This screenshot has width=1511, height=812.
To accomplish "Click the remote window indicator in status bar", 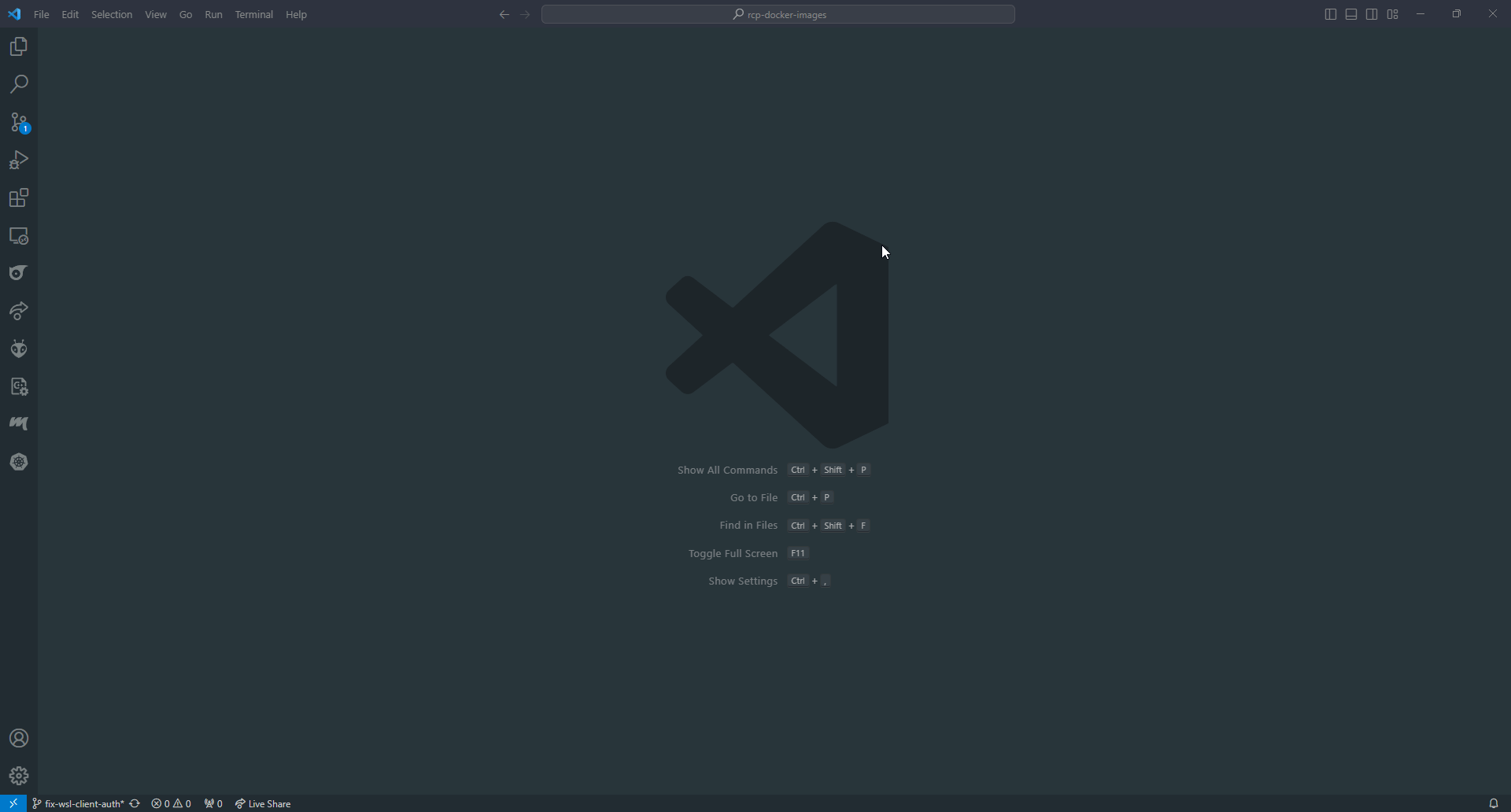I will click(13, 803).
